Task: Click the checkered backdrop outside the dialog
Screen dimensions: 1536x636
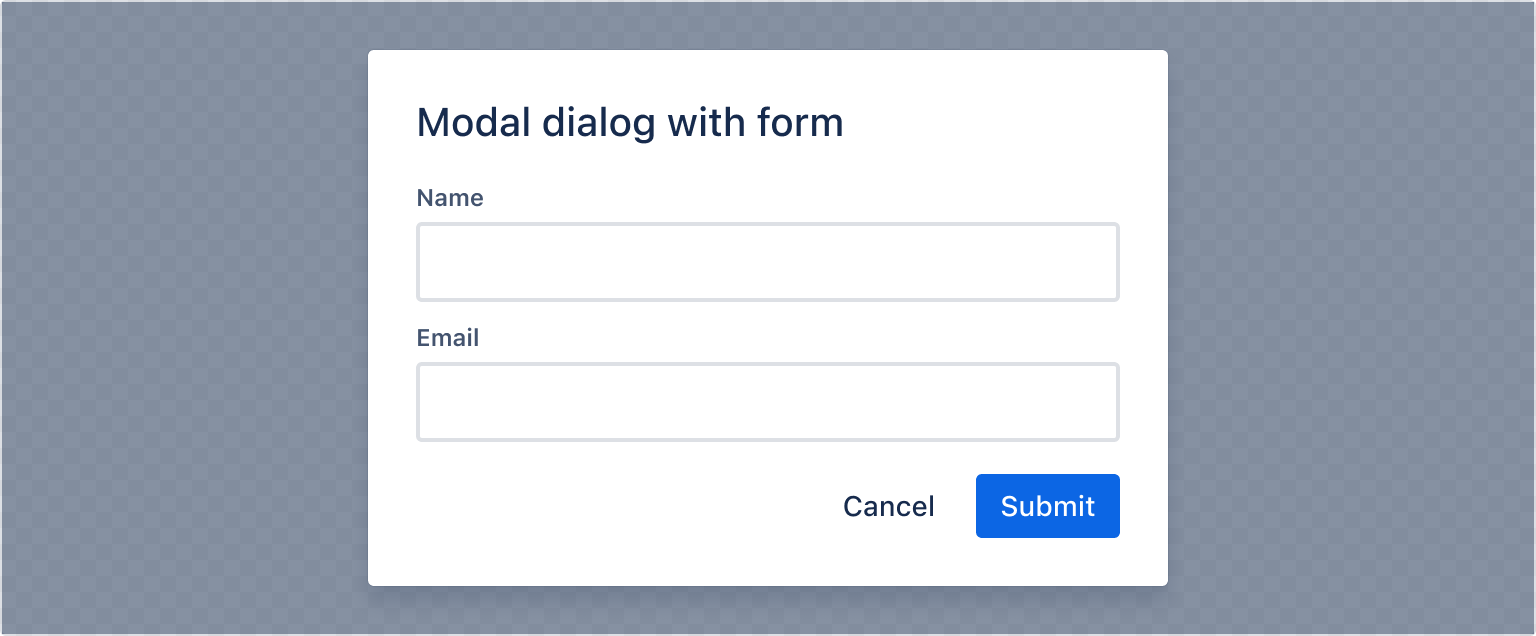Action: [x=180, y=318]
